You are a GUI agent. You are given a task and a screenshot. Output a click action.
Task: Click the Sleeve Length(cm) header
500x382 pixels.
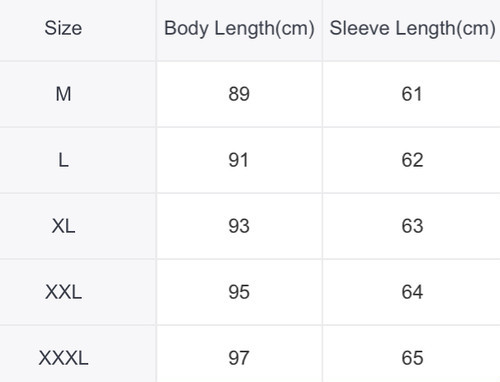(x=412, y=29)
